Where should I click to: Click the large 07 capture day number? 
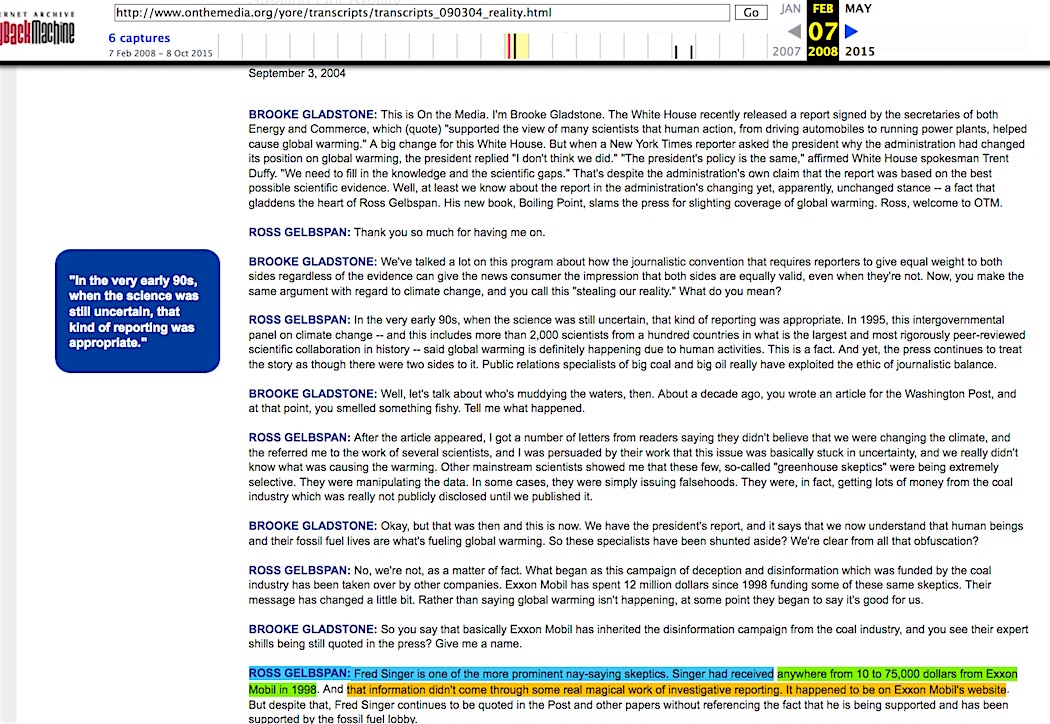click(x=823, y=30)
